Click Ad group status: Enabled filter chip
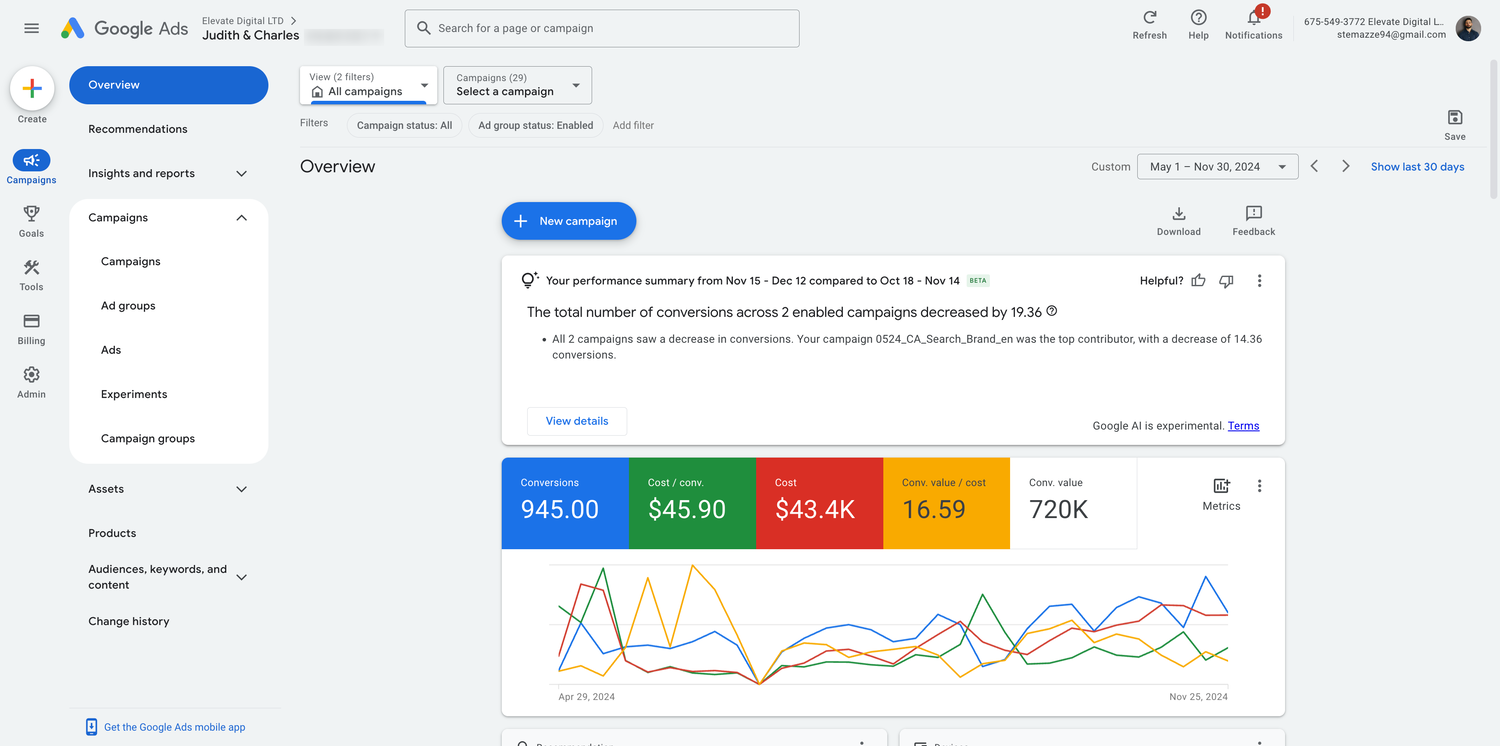Viewport: 1500px width, 746px height. pos(536,125)
